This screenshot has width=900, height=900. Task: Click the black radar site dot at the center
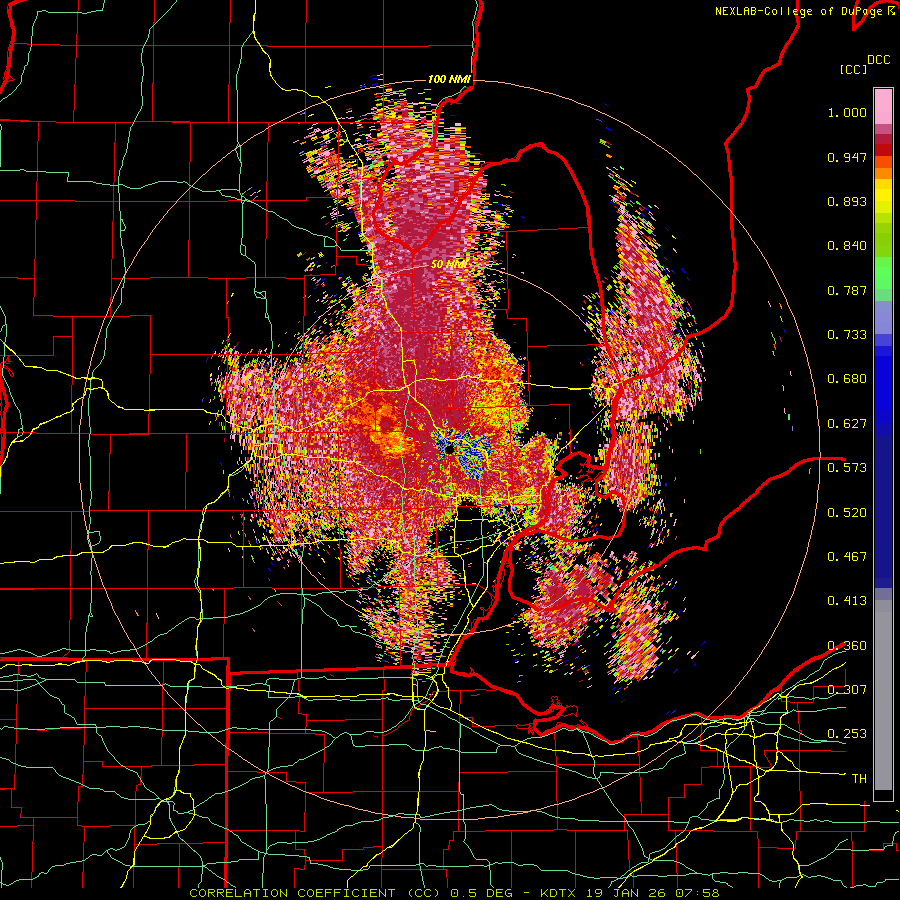pos(449,450)
